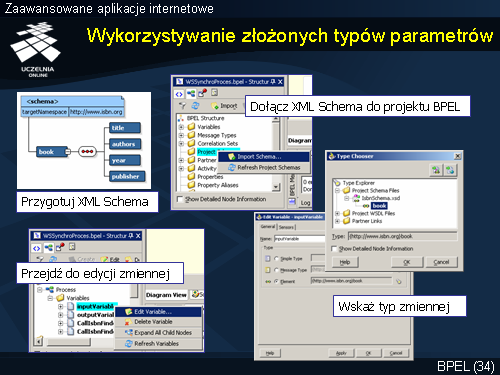Expand Message Types node
This screenshot has width=500, height=375.
coord(181,135)
